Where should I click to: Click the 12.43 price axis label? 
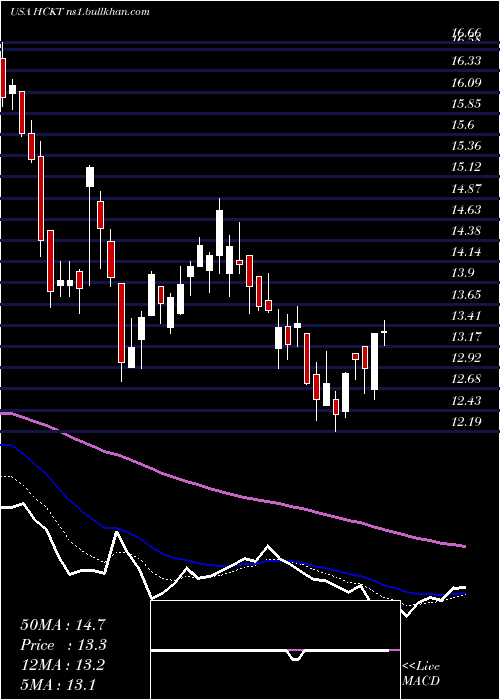point(466,400)
